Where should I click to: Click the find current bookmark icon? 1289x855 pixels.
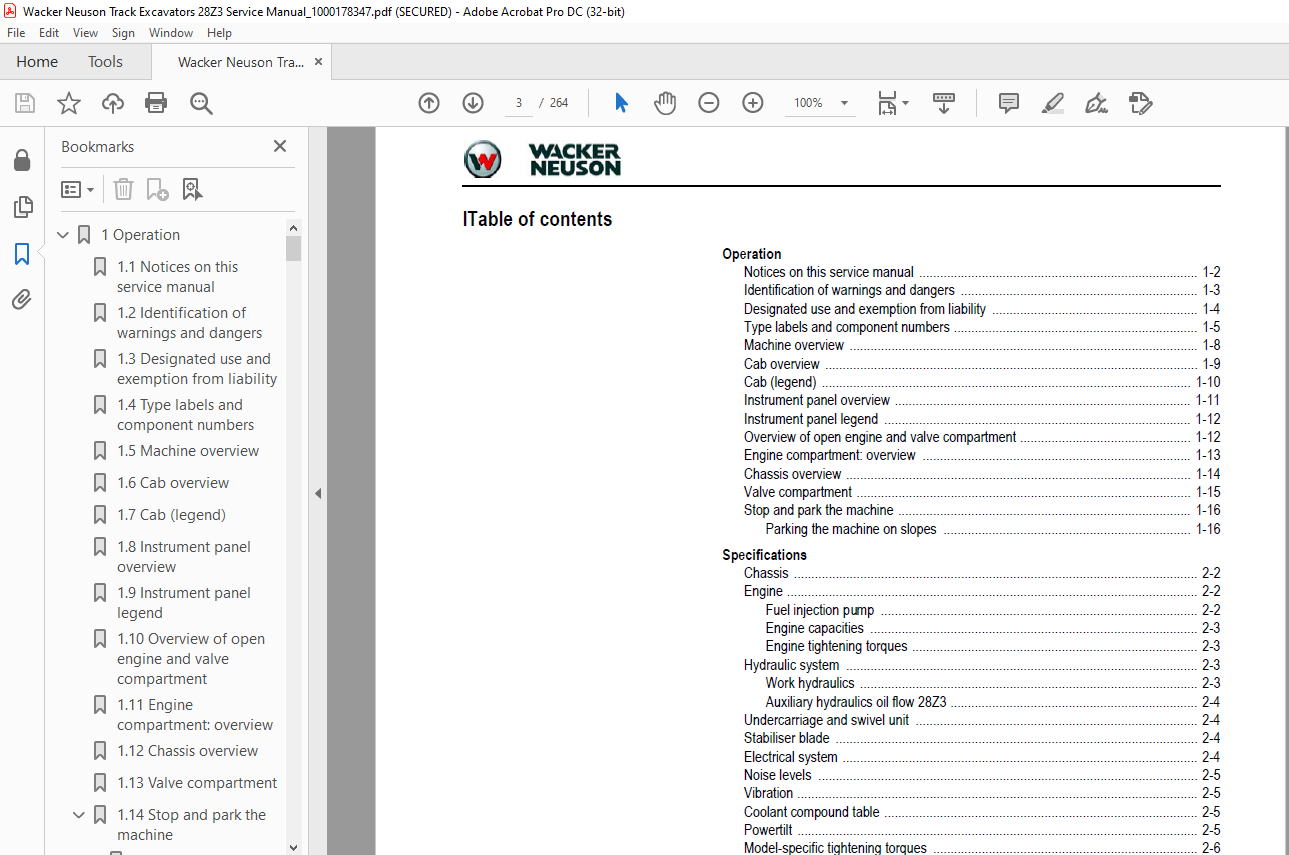(x=192, y=189)
